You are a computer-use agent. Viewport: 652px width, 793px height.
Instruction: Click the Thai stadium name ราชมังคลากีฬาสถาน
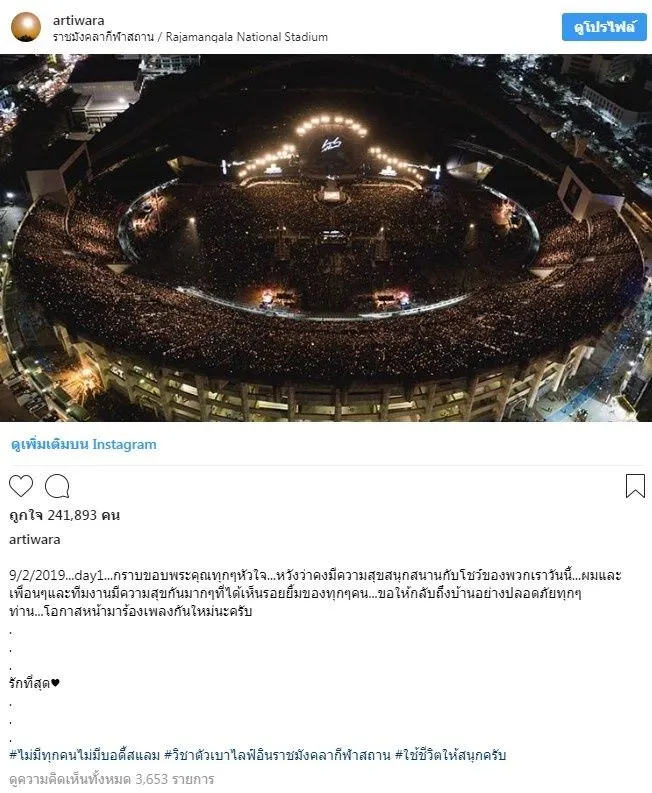(103, 37)
